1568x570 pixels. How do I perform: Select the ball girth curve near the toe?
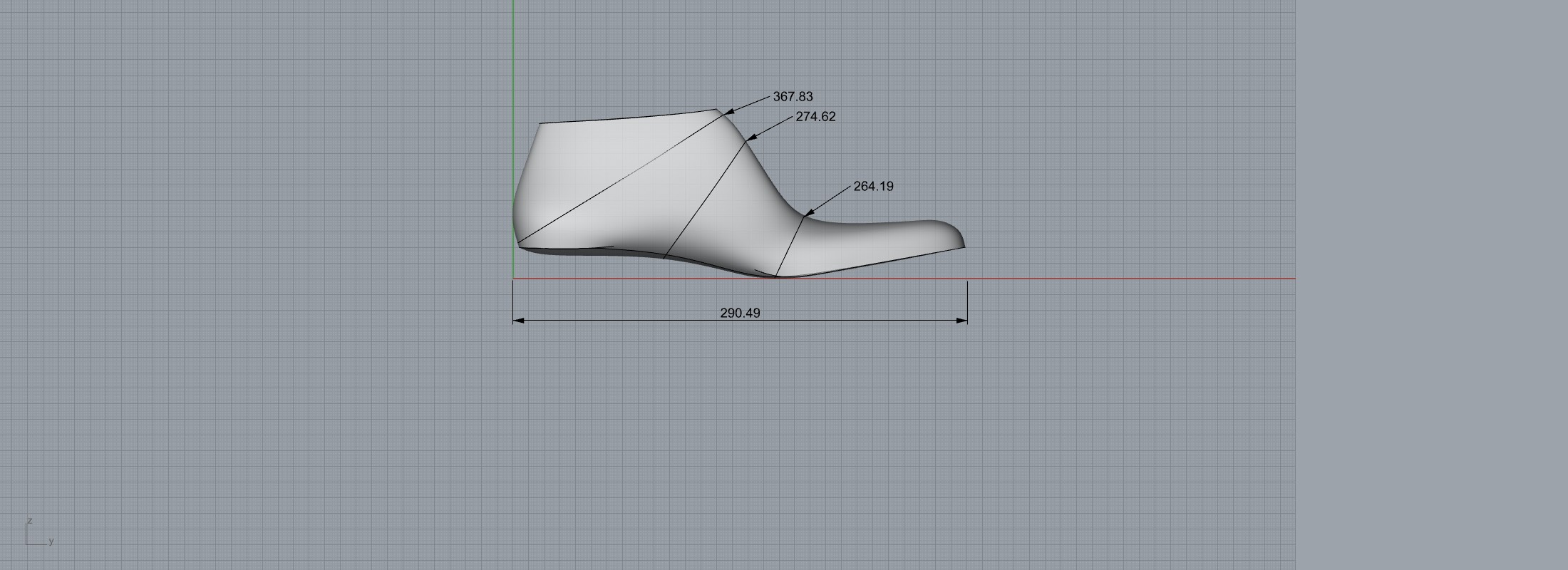coord(790,246)
